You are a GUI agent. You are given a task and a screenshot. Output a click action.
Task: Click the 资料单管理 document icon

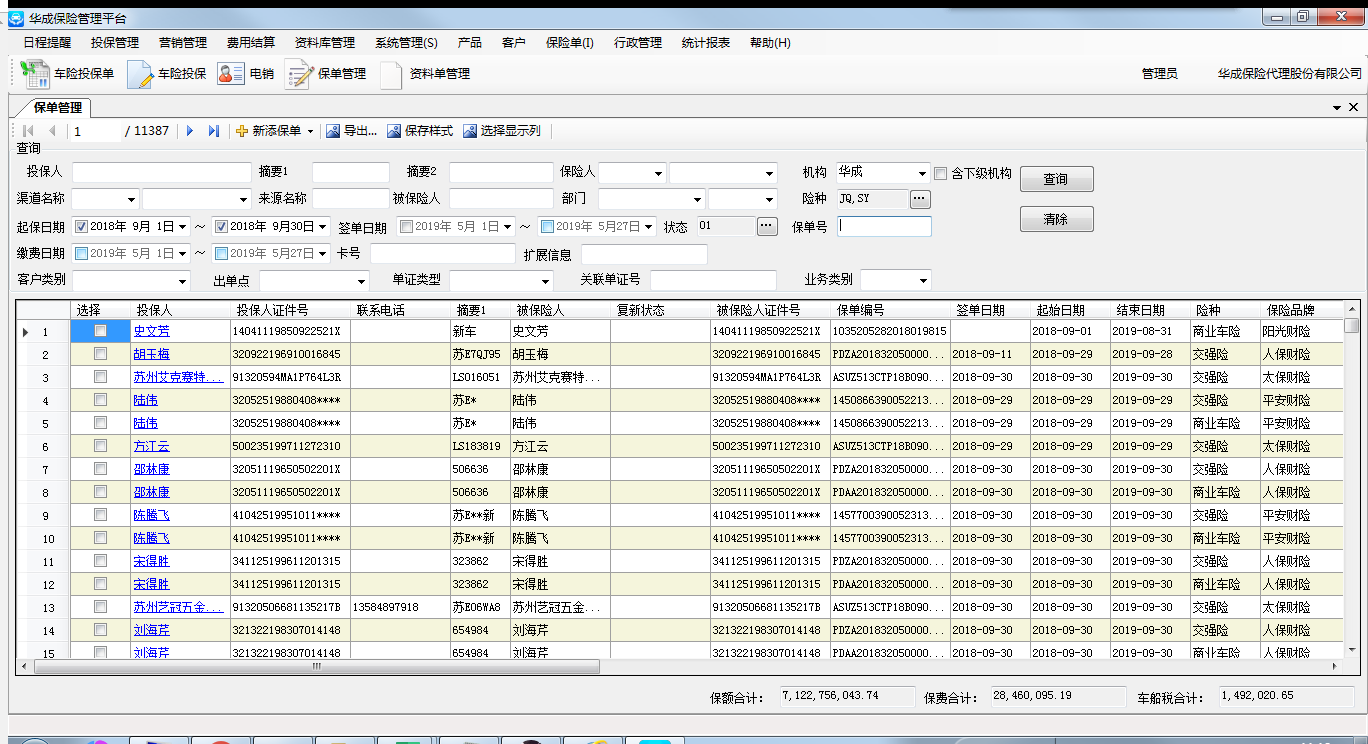(390, 74)
